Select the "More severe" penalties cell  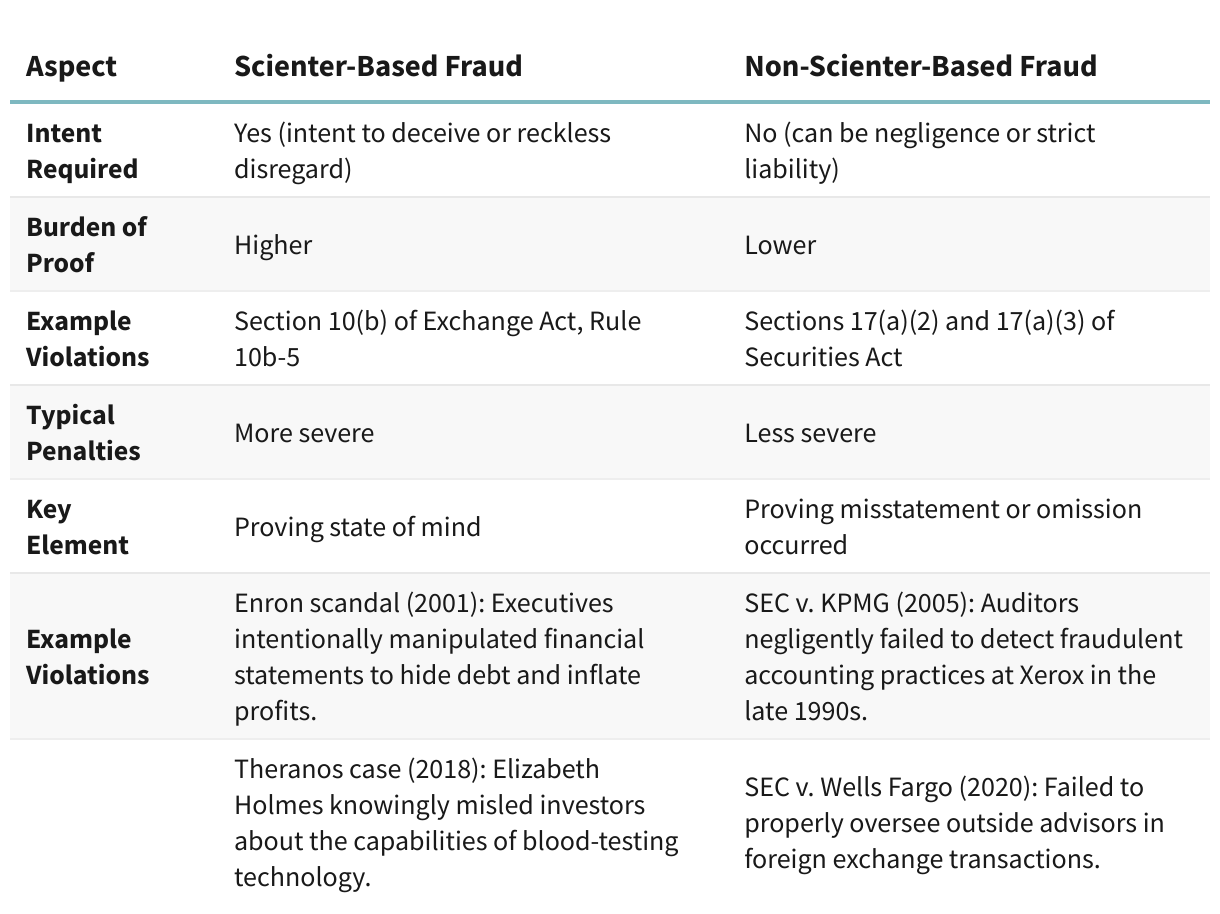[x=304, y=433]
